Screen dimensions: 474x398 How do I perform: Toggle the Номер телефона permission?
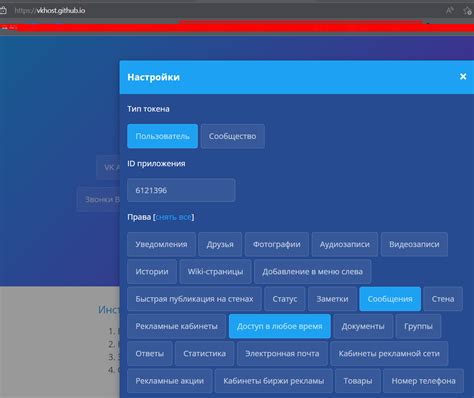coord(423,381)
